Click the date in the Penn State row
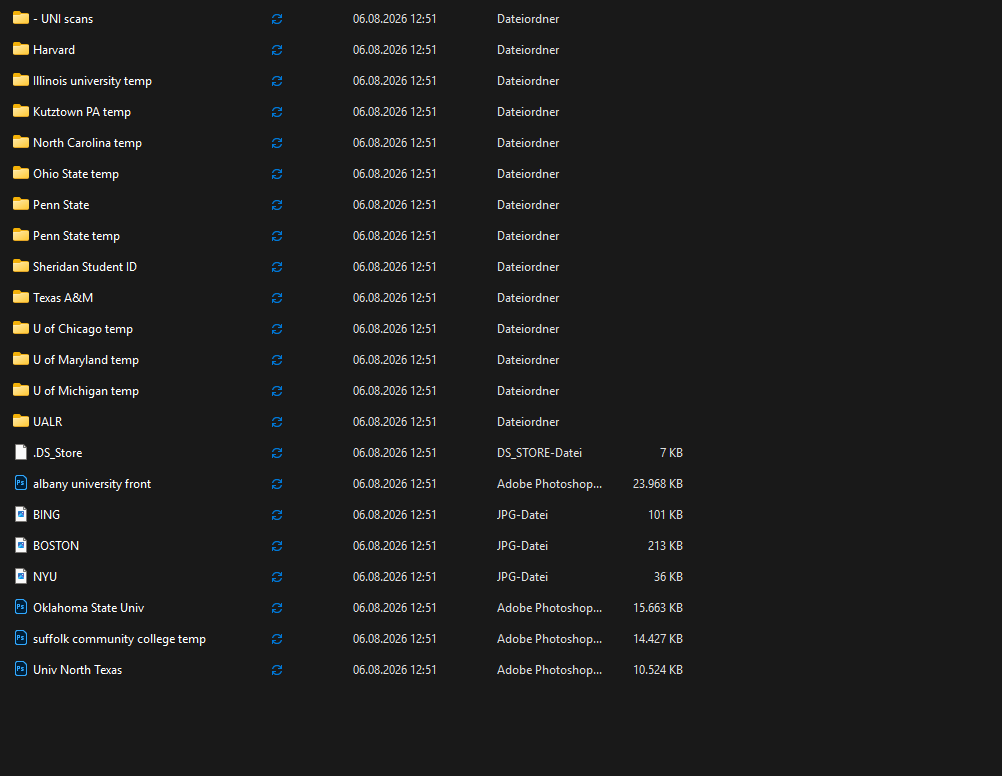Image resolution: width=1002 pixels, height=776 pixels. (394, 205)
